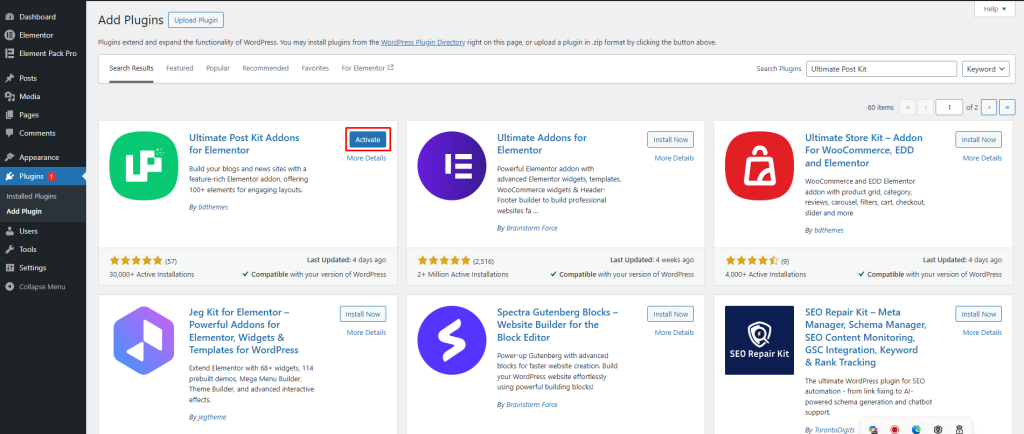Open Ultimate Post Kit Addons title link
This screenshot has width=1024, height=434.
(244, 144)
